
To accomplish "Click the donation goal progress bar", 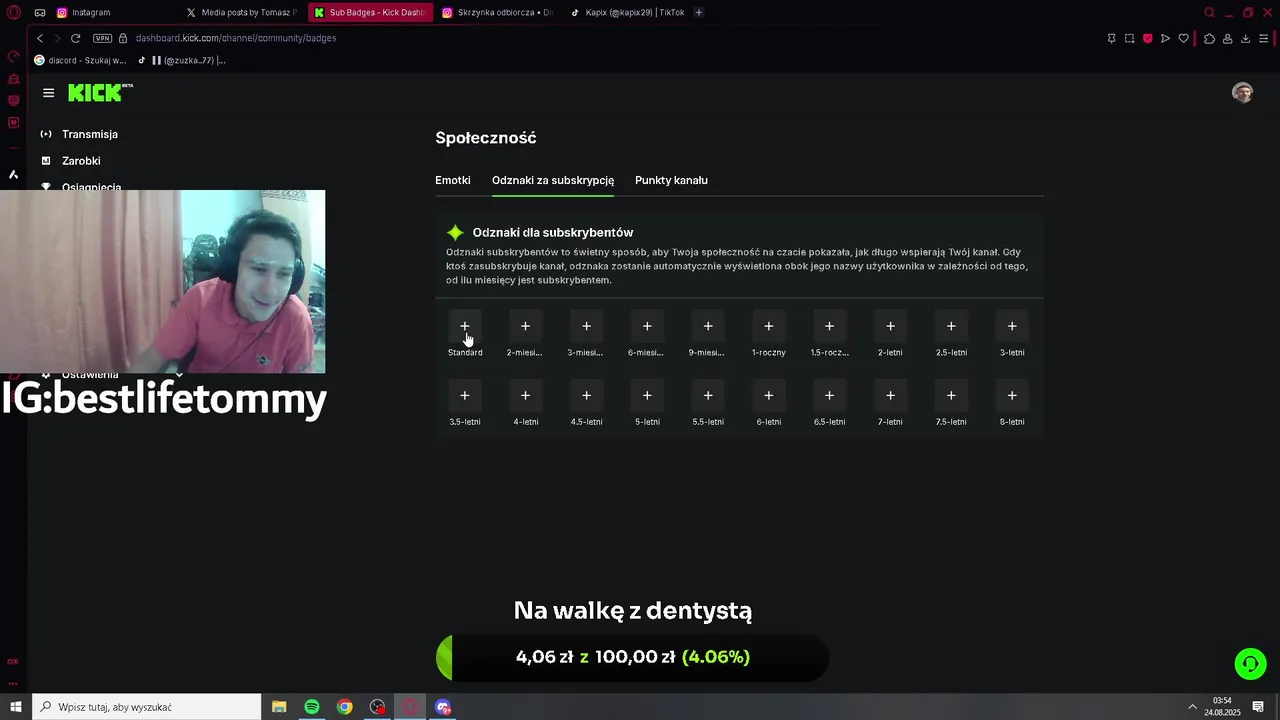I will click(x=632, y=657).
